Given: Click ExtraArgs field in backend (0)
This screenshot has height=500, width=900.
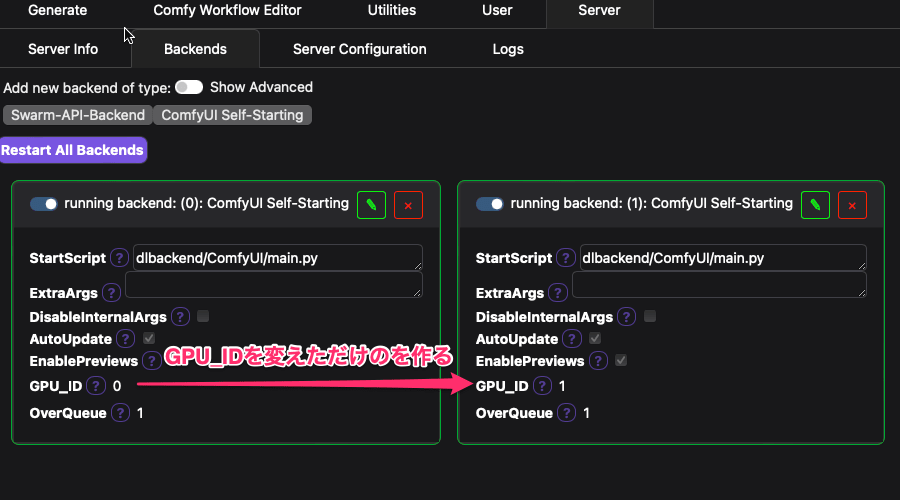Looking at the screenshot, I should coord(274,285).
